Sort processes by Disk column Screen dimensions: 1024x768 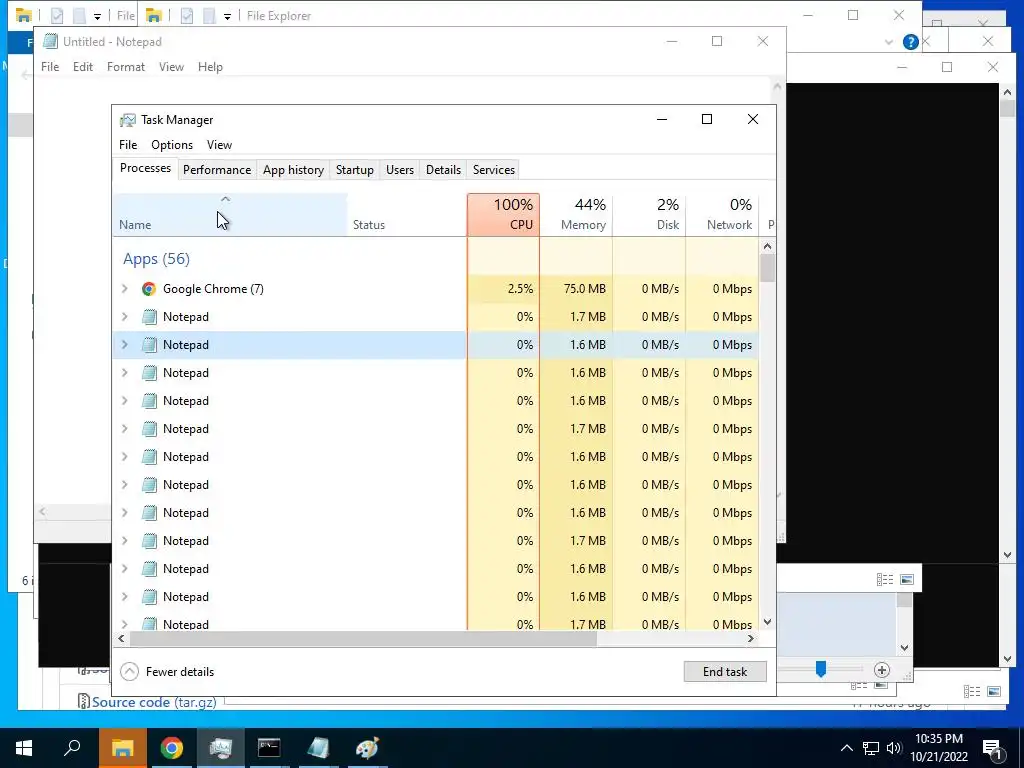[x=649, y=214]
